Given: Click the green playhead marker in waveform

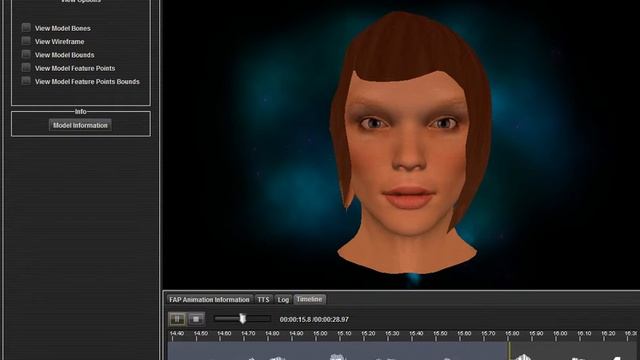Looking at the screenshot, I should (x=509, y=351).
